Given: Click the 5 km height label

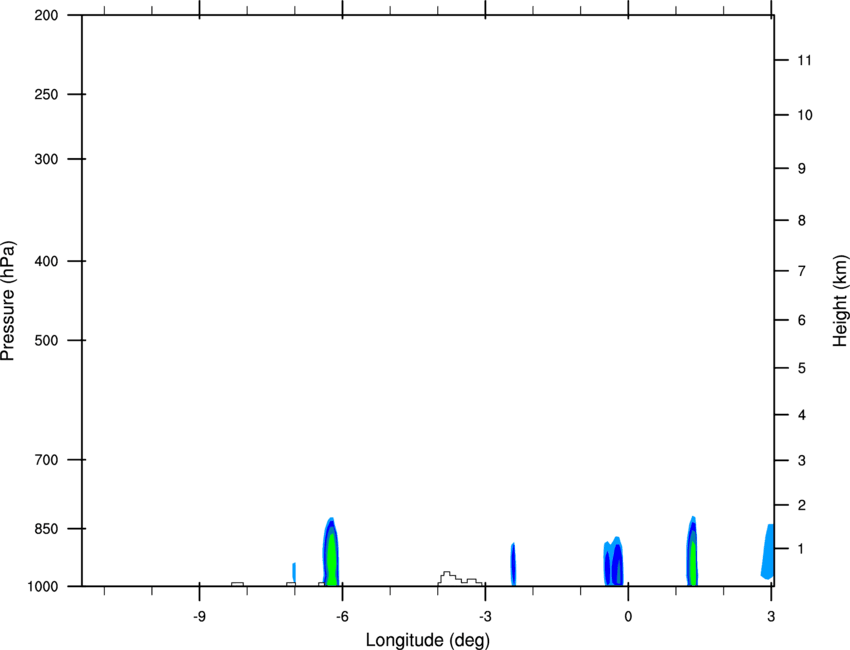Looking at the screenshot, I should pos(802,369).
